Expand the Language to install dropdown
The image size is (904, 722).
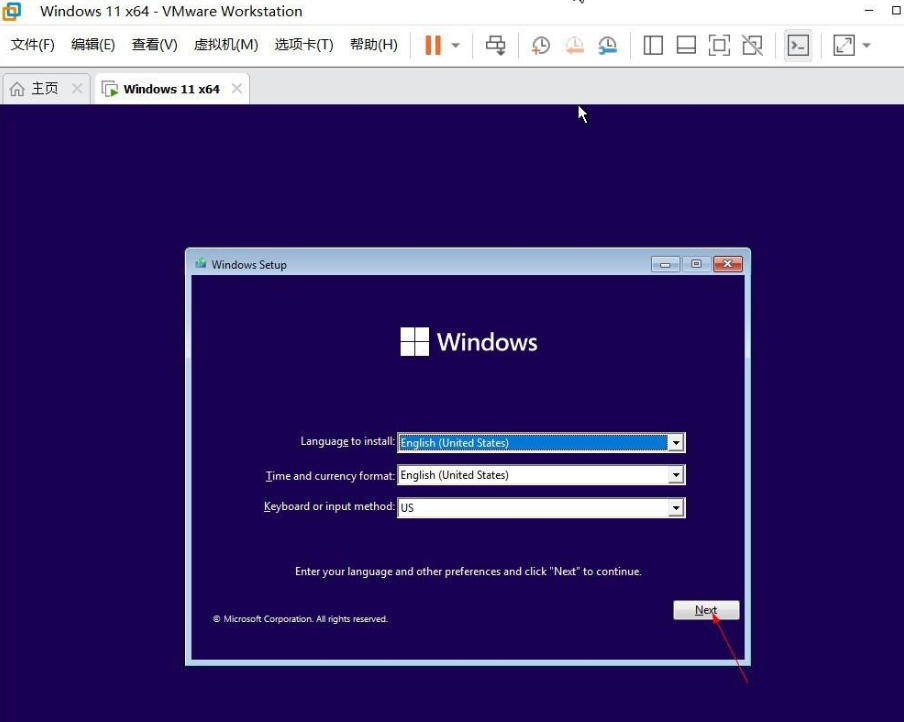676,443
